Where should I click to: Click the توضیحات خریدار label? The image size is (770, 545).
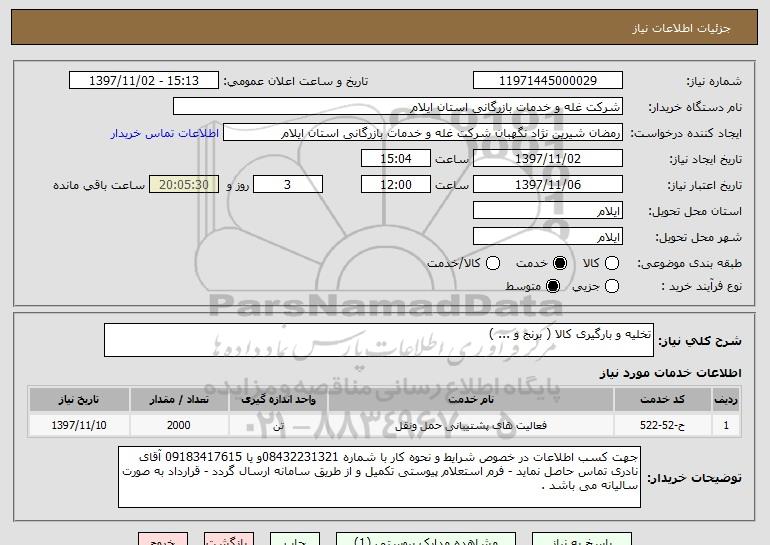pos(694,478)
